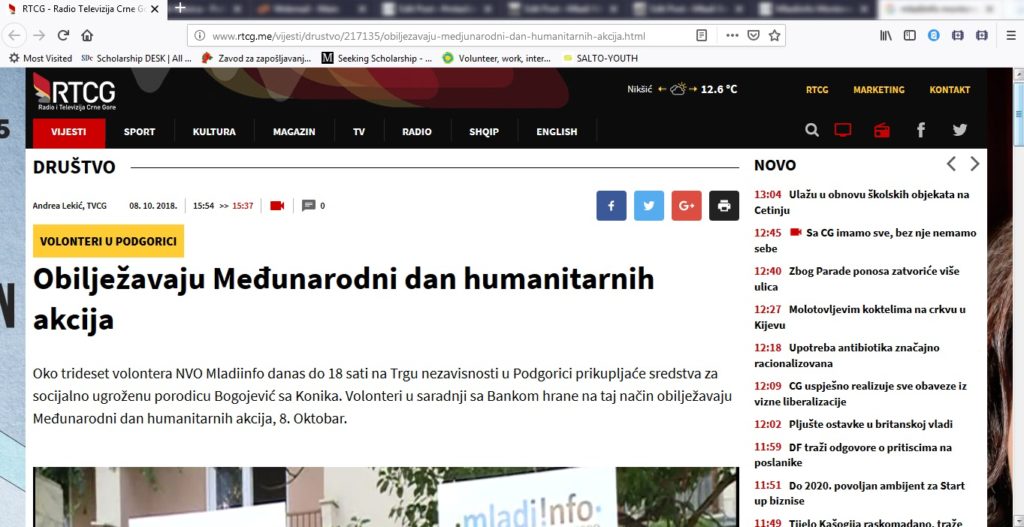The height and width of the screenshot is (527, 1024).
Task: Click the browser vertical scrollbar
Action: pos(1019,300)
